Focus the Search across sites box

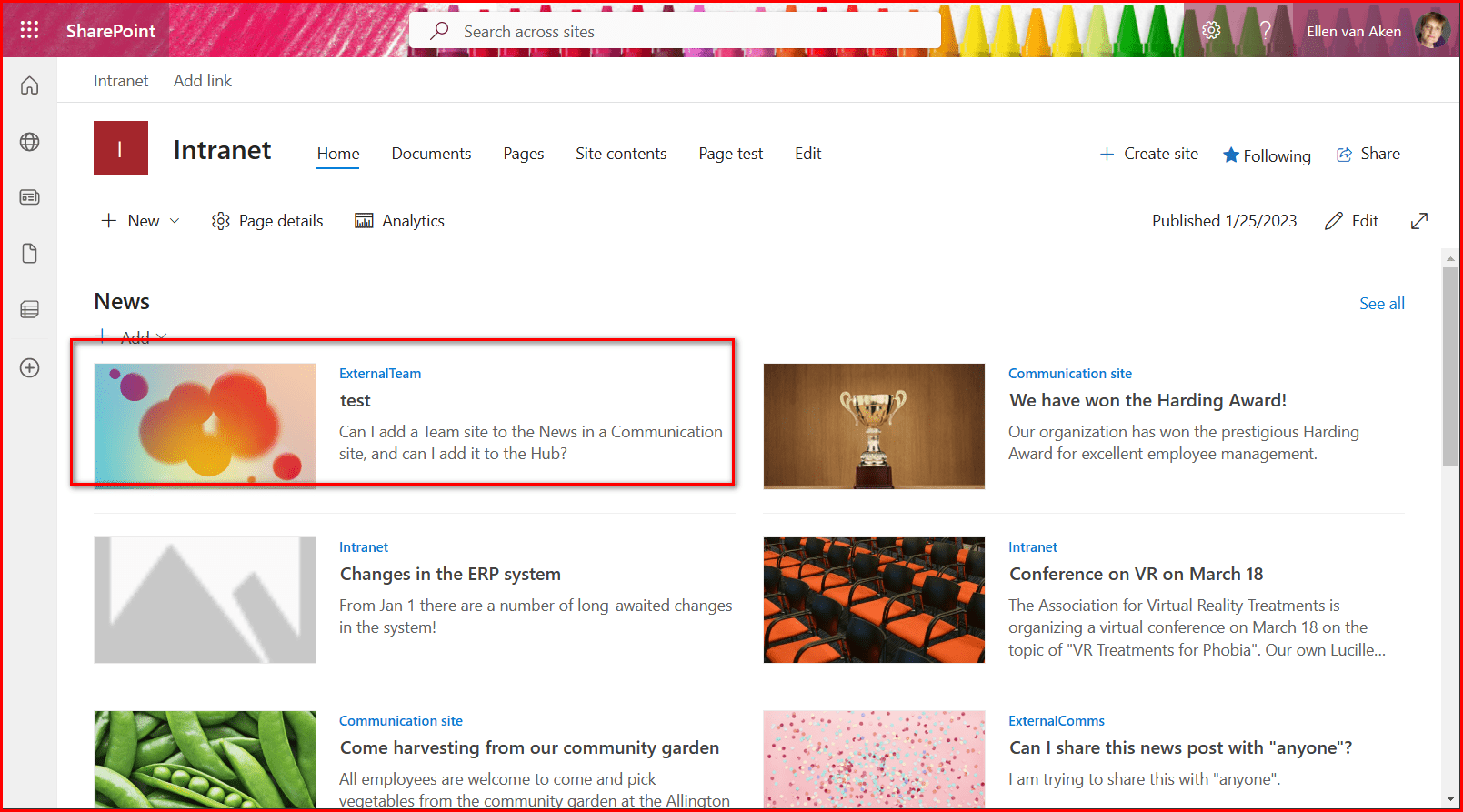tap(675, 31)
